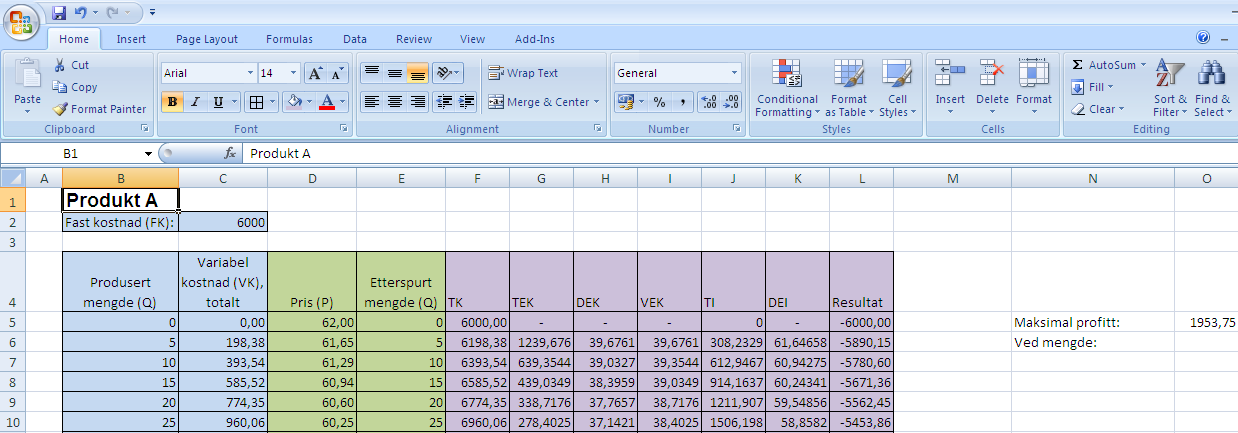Apply Comma Style
1238x433 pixels.
(x=683, y=102)
